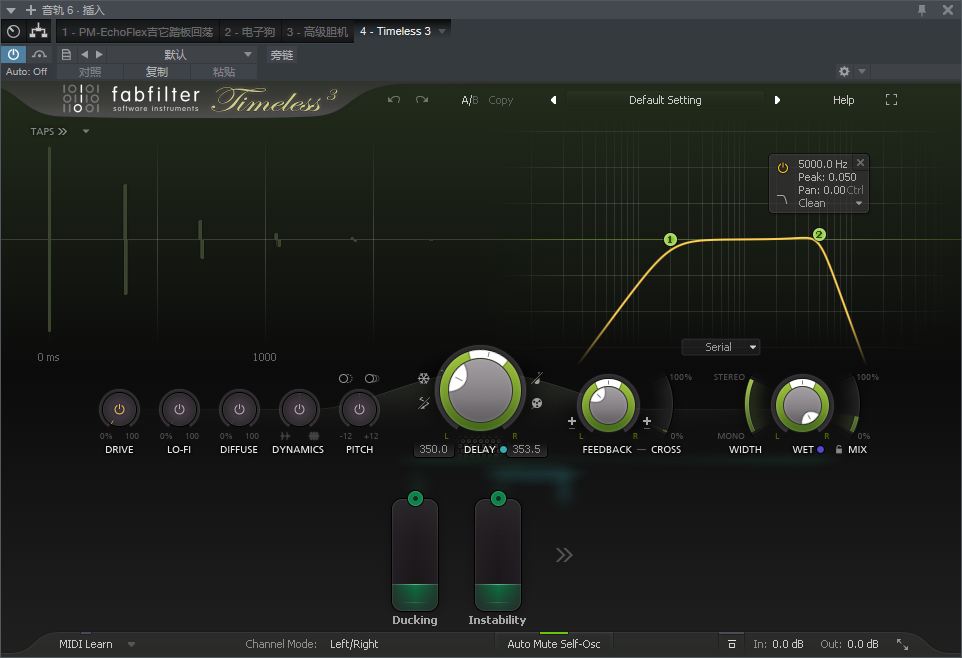Select the 4 - Timeless 3 tab

[395, 31]
